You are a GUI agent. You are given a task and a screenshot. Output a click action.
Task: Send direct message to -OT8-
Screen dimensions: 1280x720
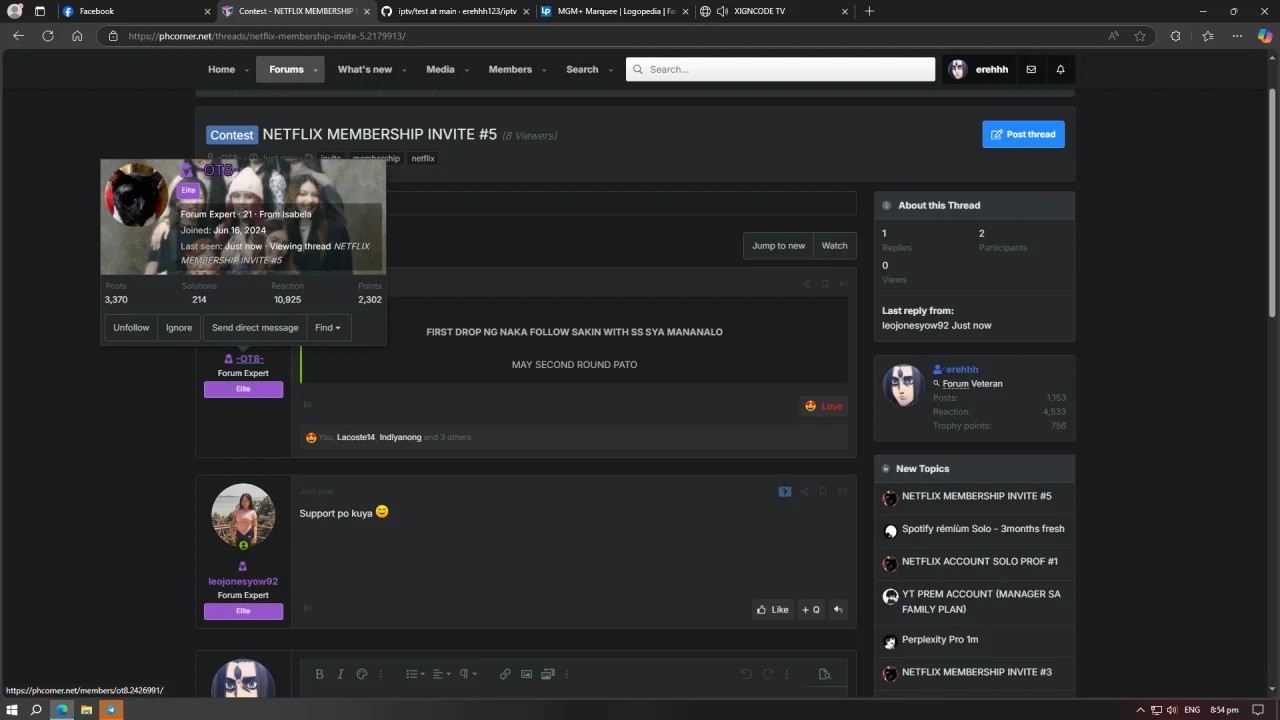point(255,328)
